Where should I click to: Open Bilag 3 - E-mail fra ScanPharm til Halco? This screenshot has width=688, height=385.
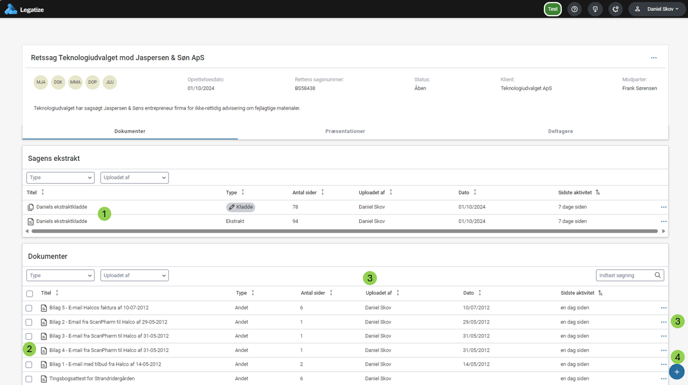pos(109,336)
